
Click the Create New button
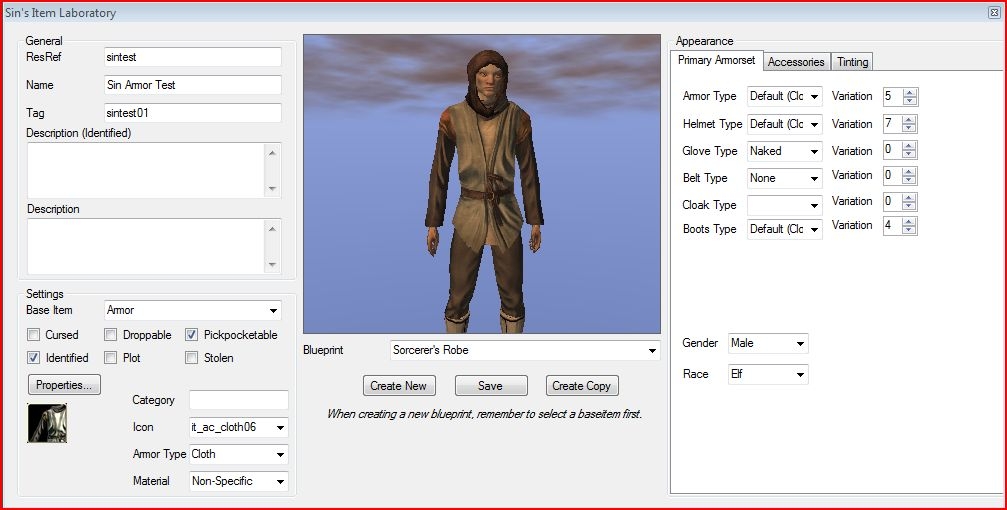(x=398, y=386)
